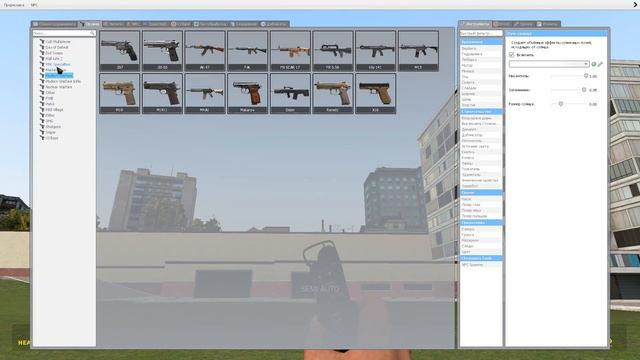Switch to the NPC spawn tab
Image resolution: width=640 pixels, height=360 pixels.
pyautogui.click(x=133, y=24)
